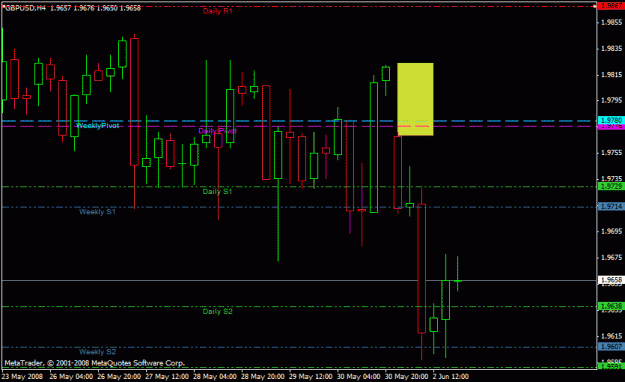Screen dimensions: 625x382
Task: Click the 27 May 12:00 time label
Action: pos(167,376)
